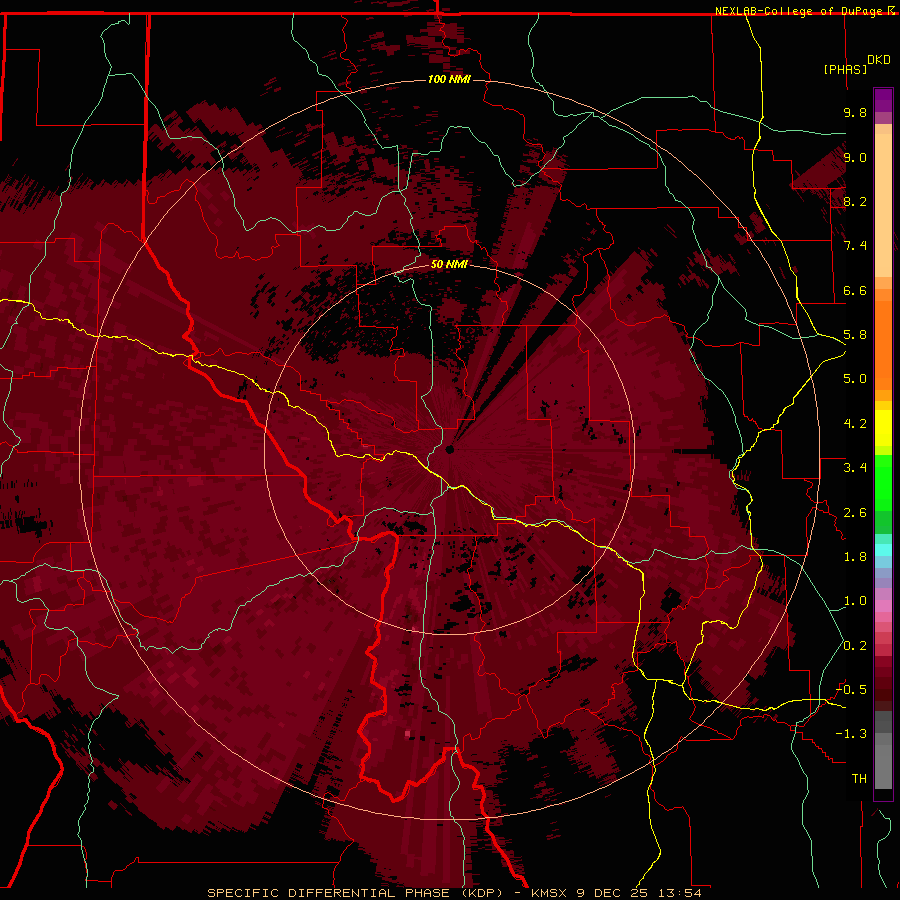Click the 9.0 scale value
The image size is (900, 900).
(855, 157)
